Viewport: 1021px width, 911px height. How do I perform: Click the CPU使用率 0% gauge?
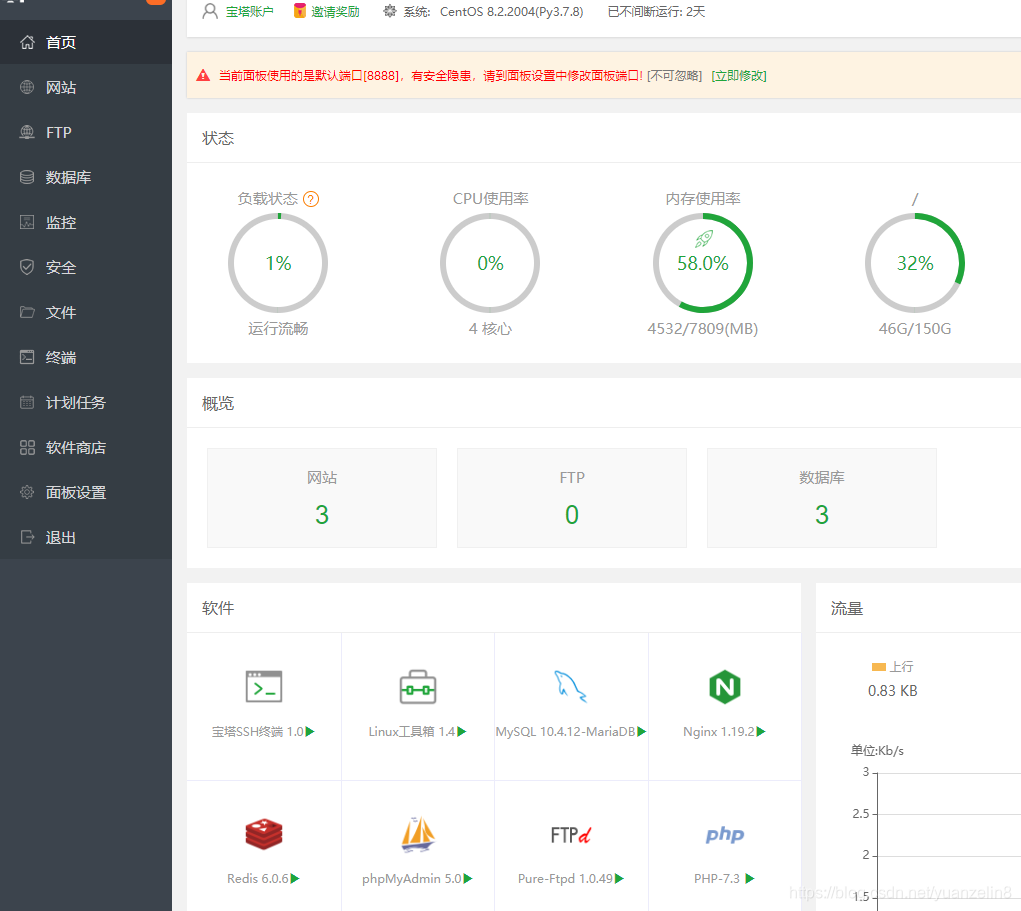point(490,263)
